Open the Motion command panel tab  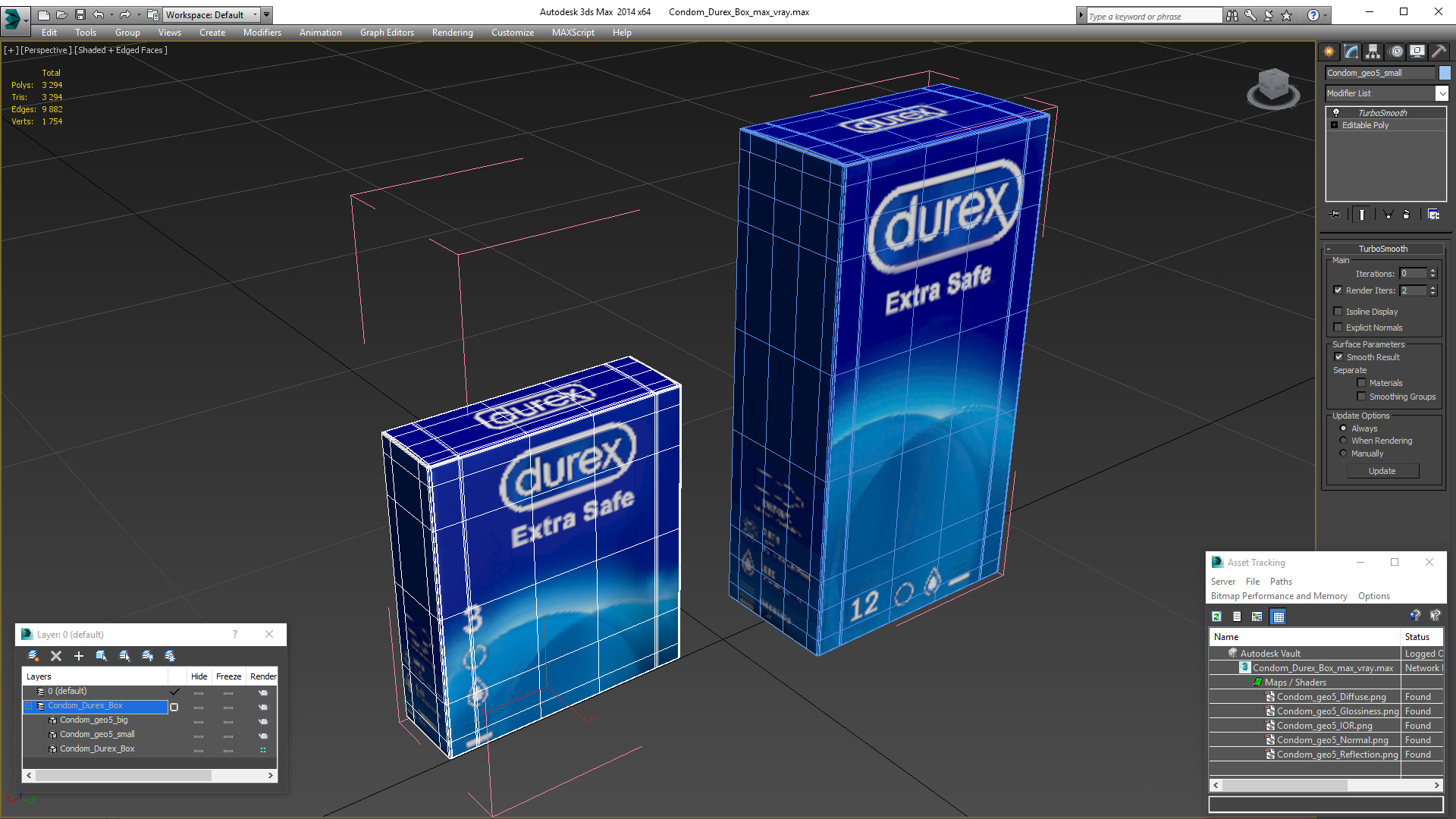click(1396, 52)
